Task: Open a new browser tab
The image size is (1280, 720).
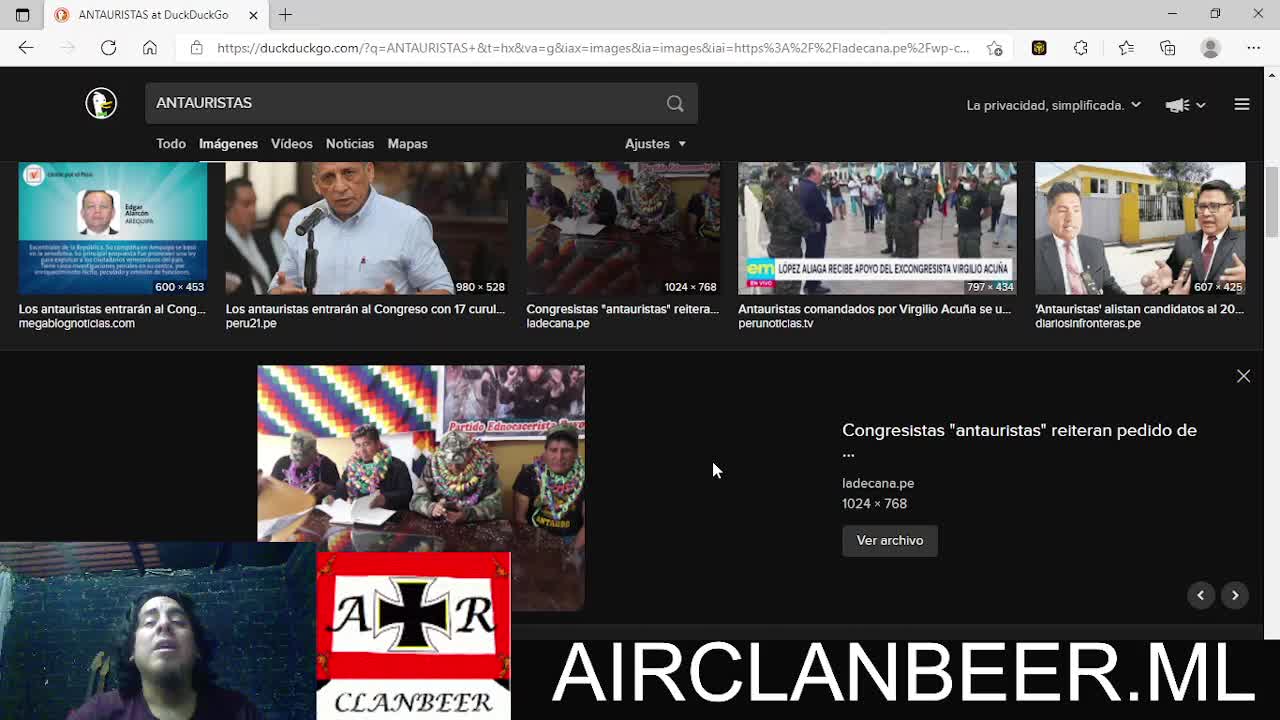Action: click(285, 15)
